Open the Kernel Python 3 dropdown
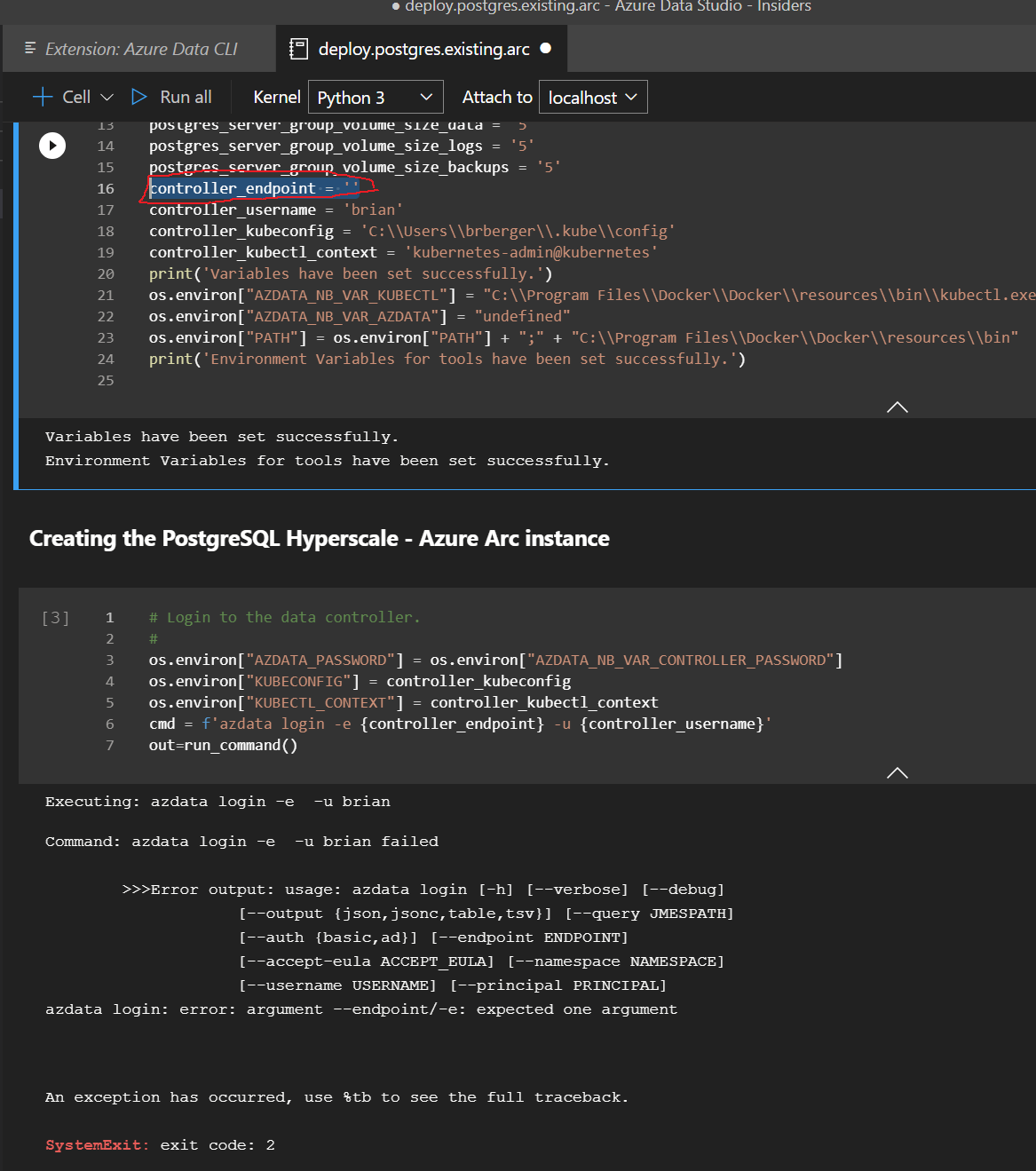Viewport: 1036px width, 1171px height. [375, 96]
